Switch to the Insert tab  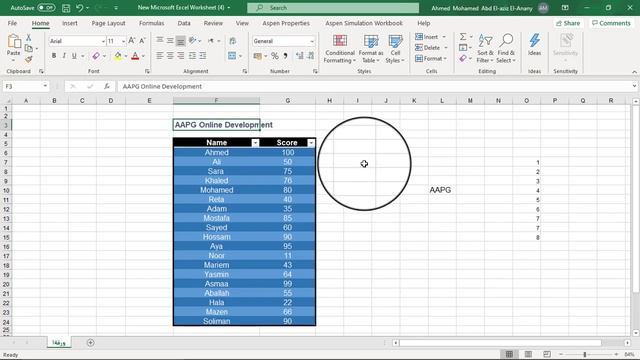[x=70, y=23]
